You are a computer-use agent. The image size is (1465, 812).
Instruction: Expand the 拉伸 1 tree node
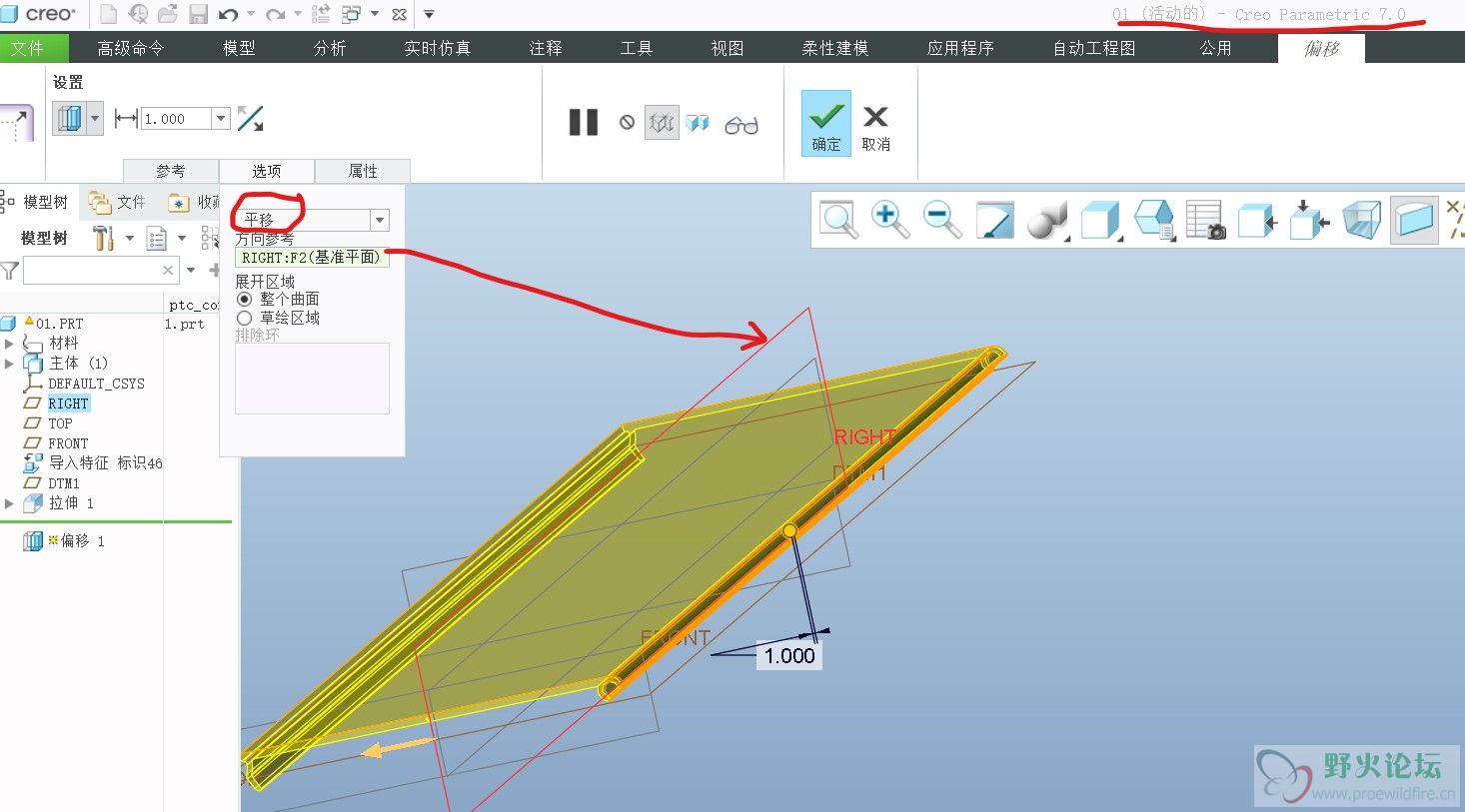pos(9,503)
